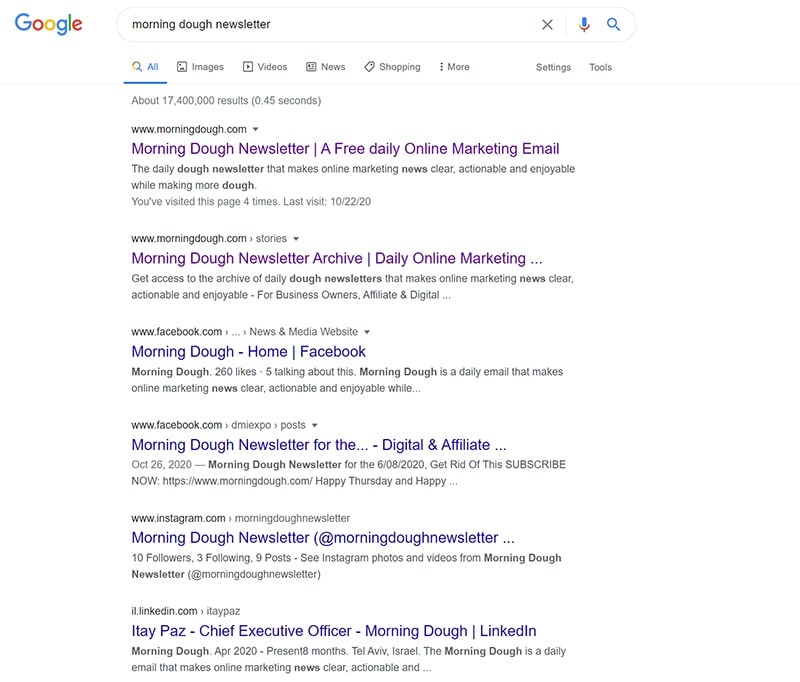This screenshot has height=682, width=800.
Task: Switch to the Images tab
Action: coord(200,67)
